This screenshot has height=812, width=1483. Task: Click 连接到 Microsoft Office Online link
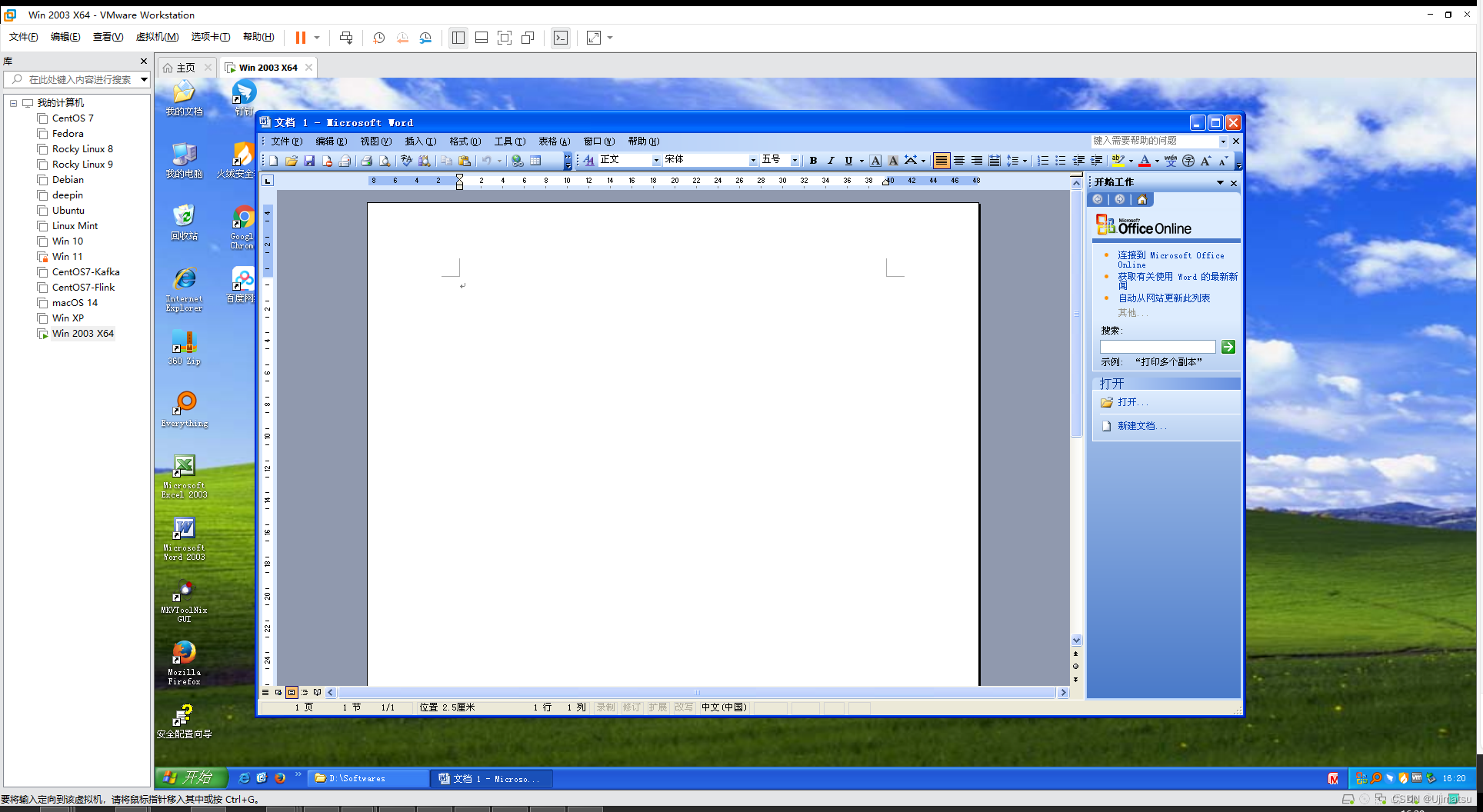[x=1171, y=260]
